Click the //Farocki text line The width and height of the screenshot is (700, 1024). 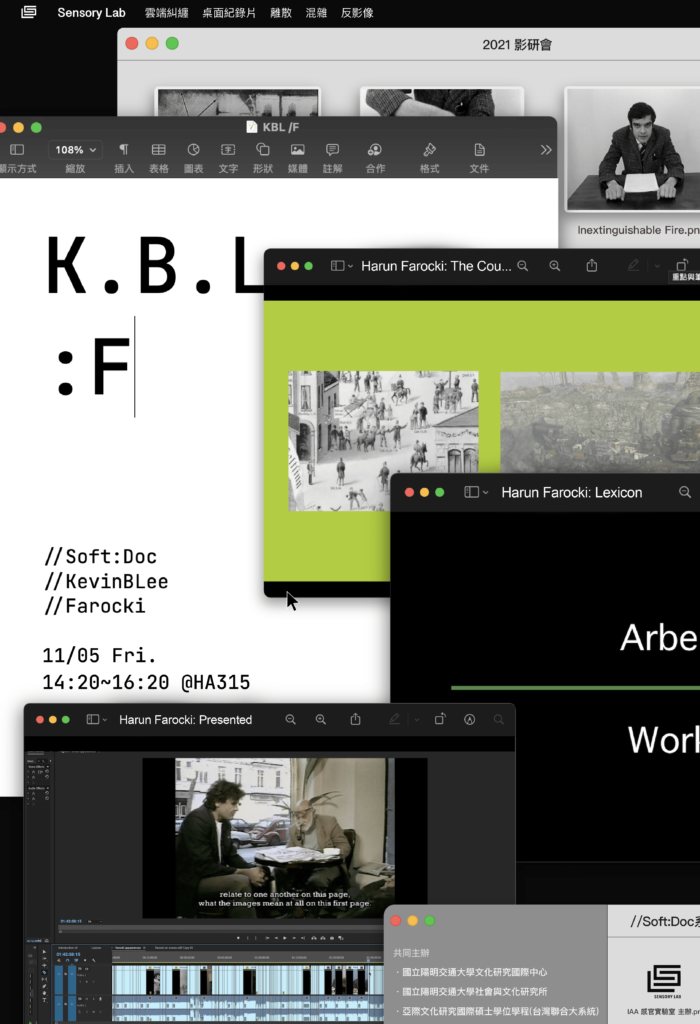click(x=95, y=606)
